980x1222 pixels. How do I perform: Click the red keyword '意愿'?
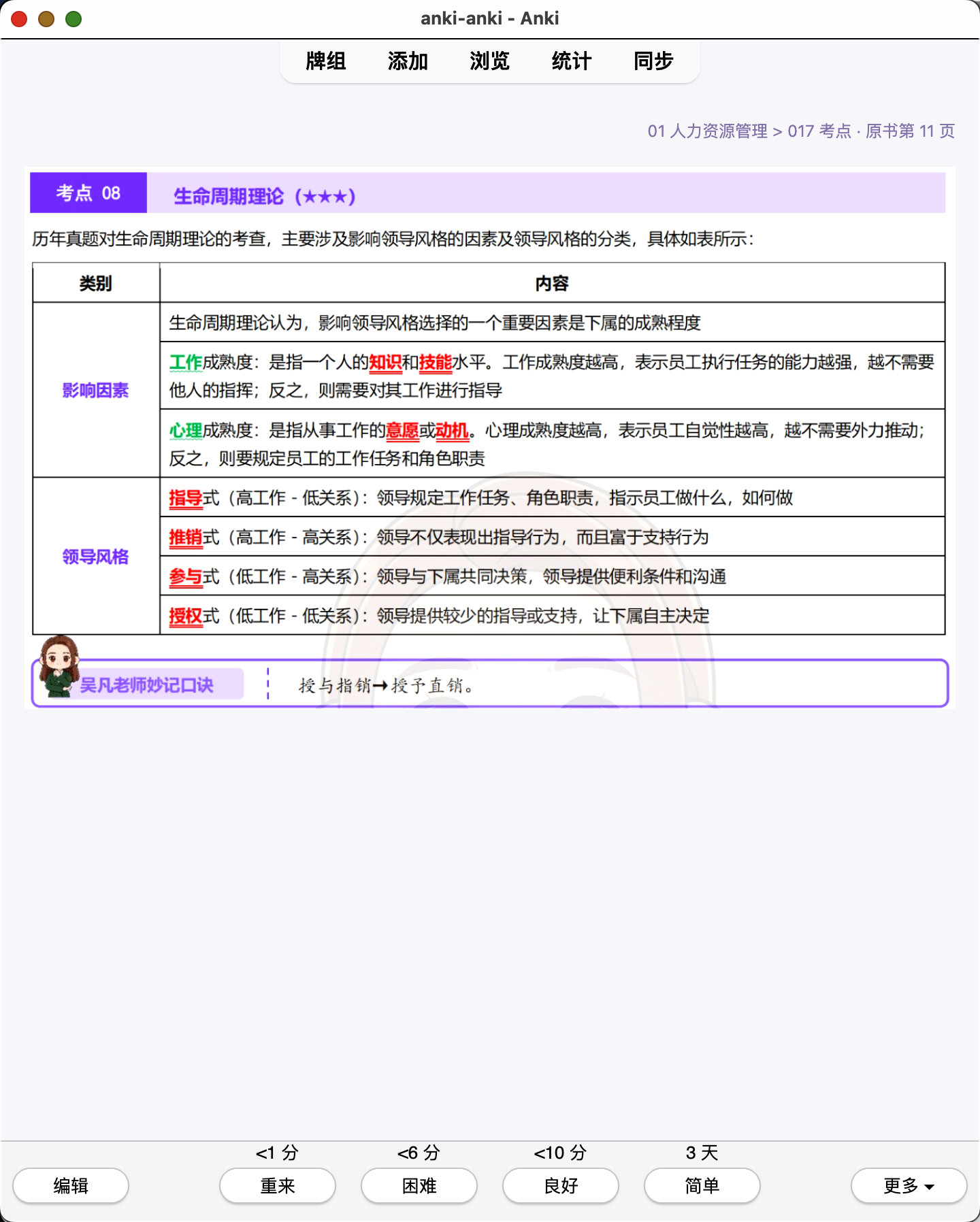point(402,431)
